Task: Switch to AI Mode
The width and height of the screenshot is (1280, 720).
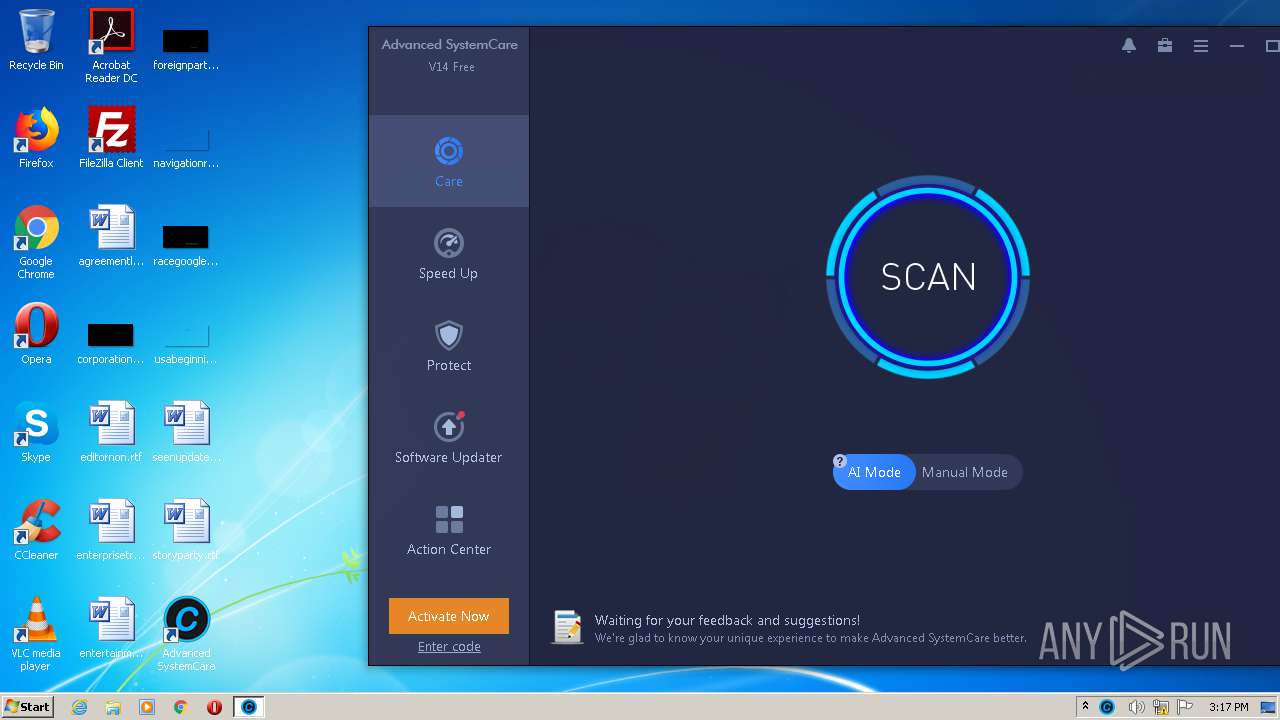Action: (874, 472)
